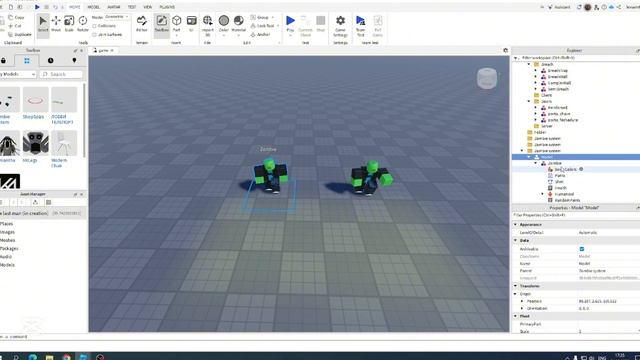
Task: Open the Terrain Editor
Action: click(142, 24)
